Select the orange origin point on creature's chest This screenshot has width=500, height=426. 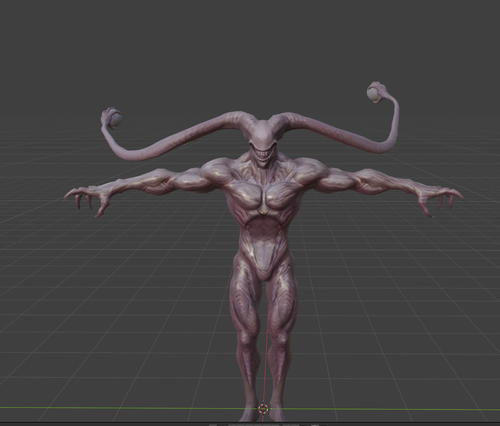point(263,212)
